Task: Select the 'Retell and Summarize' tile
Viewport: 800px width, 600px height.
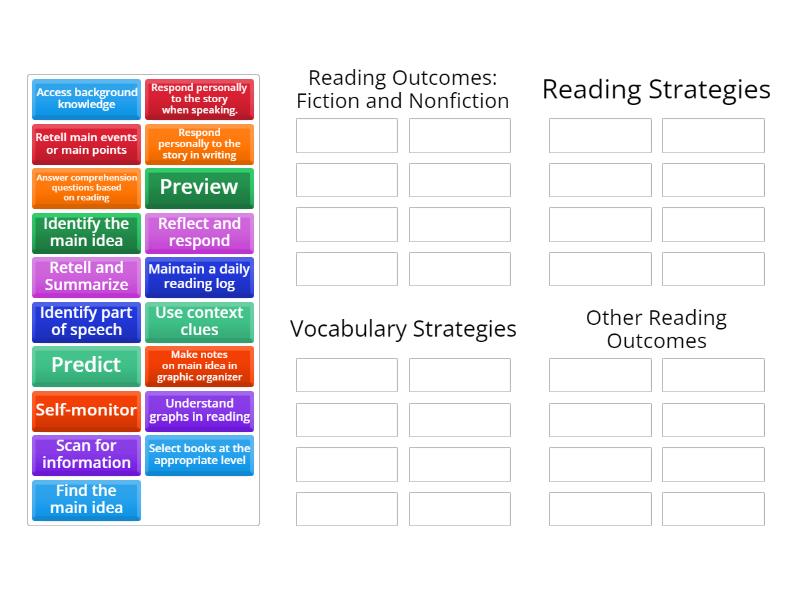Action: (x=86, y=277)
